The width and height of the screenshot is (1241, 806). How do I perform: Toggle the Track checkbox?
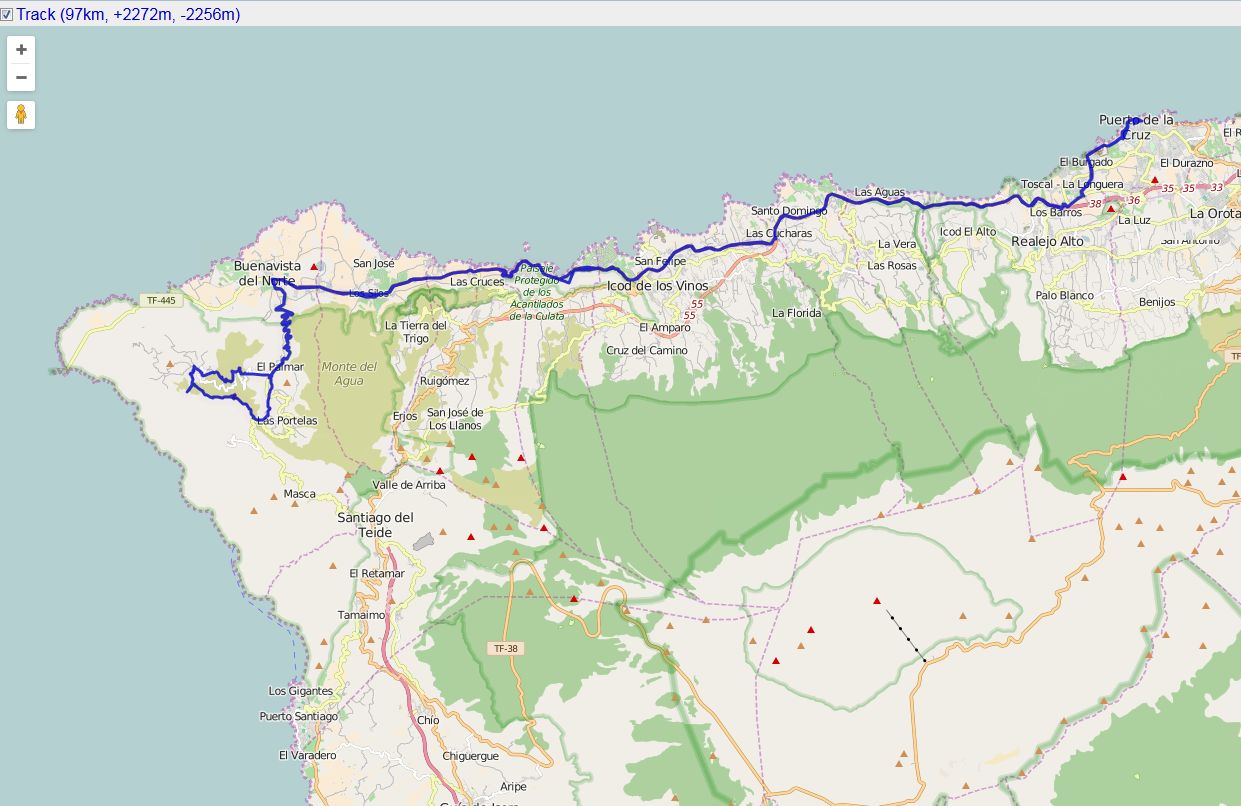[7, 15]
